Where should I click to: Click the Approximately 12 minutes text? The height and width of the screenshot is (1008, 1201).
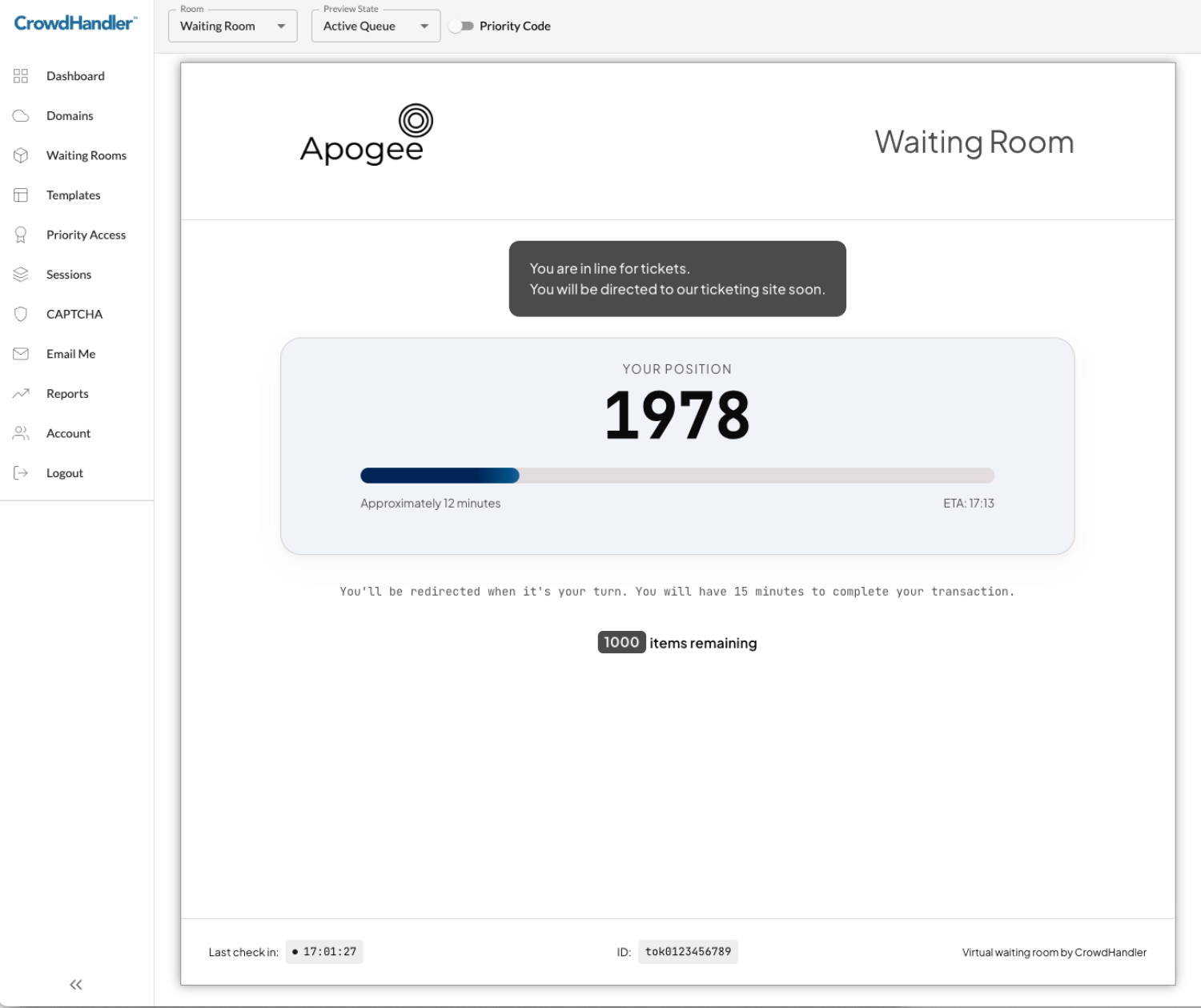pos(431,504)
